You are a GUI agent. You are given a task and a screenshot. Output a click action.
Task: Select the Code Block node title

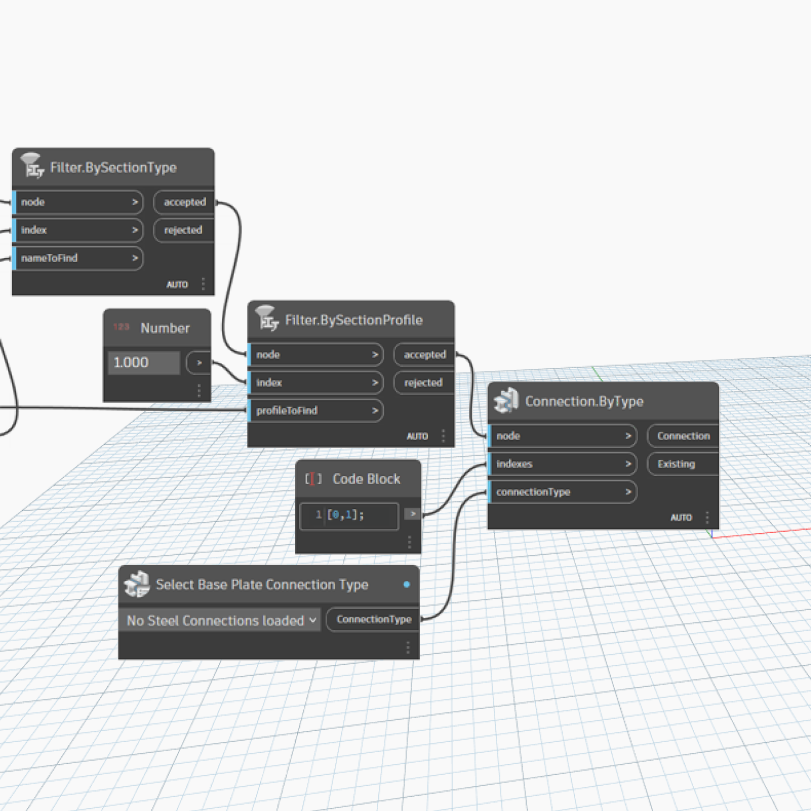(x=366, y=479)
